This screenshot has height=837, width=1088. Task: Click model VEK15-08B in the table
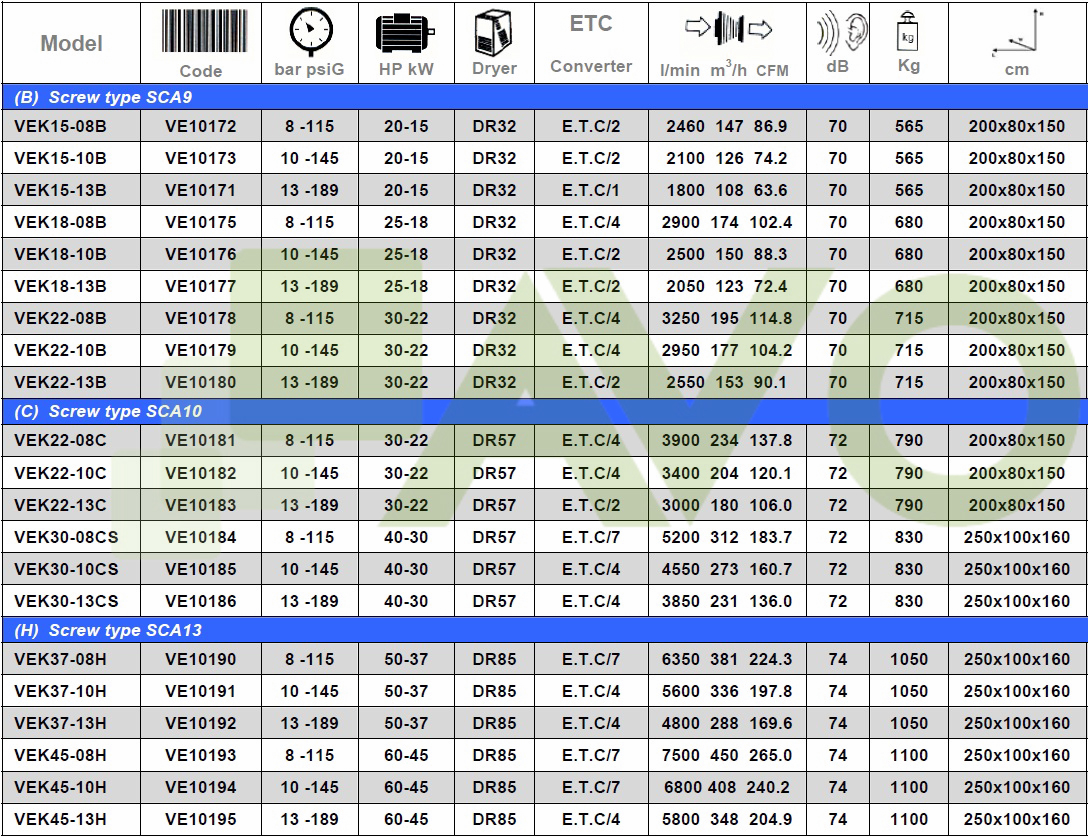[x=60, y=127]
